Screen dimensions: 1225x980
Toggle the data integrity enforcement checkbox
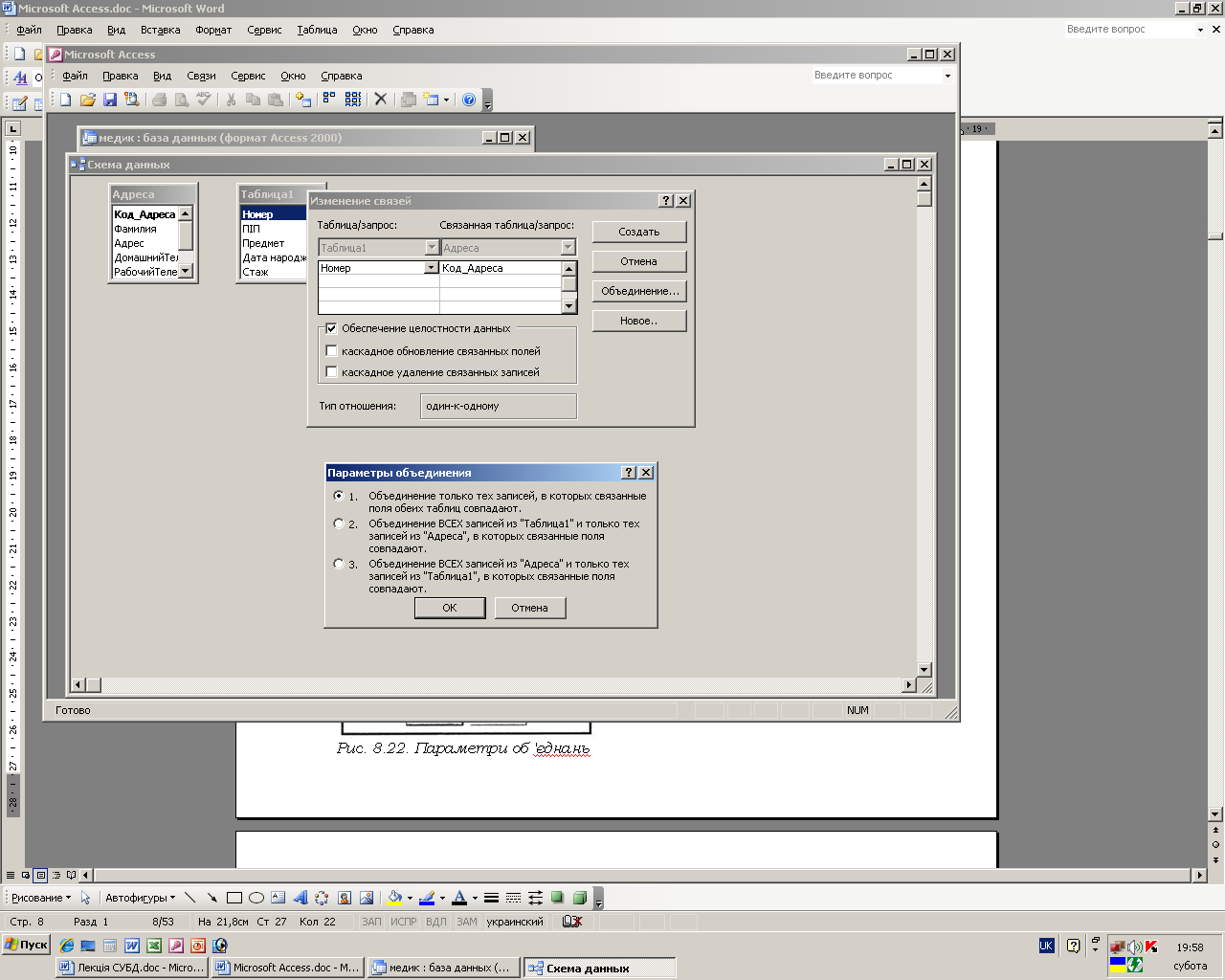pyautogui.click(x=332, y=328)
